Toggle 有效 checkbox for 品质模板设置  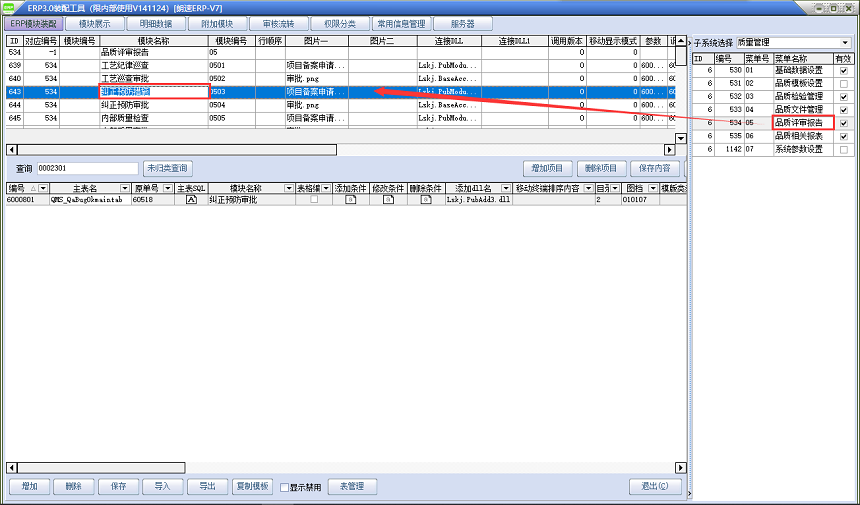click(x=845, y=84)
